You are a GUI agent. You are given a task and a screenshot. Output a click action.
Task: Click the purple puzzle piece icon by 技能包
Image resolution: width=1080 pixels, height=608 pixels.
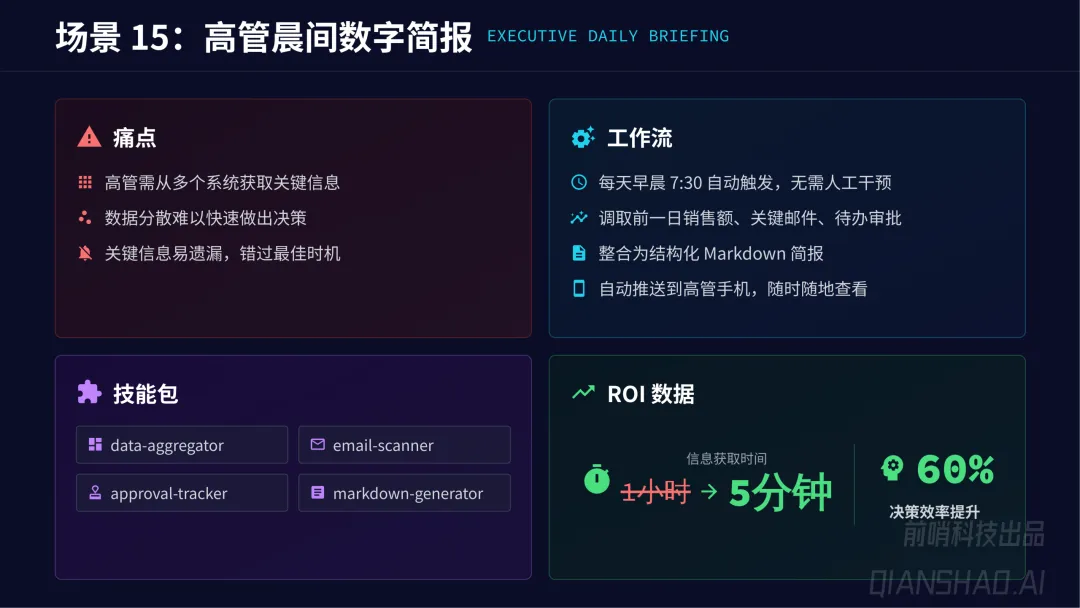(89, 392)
